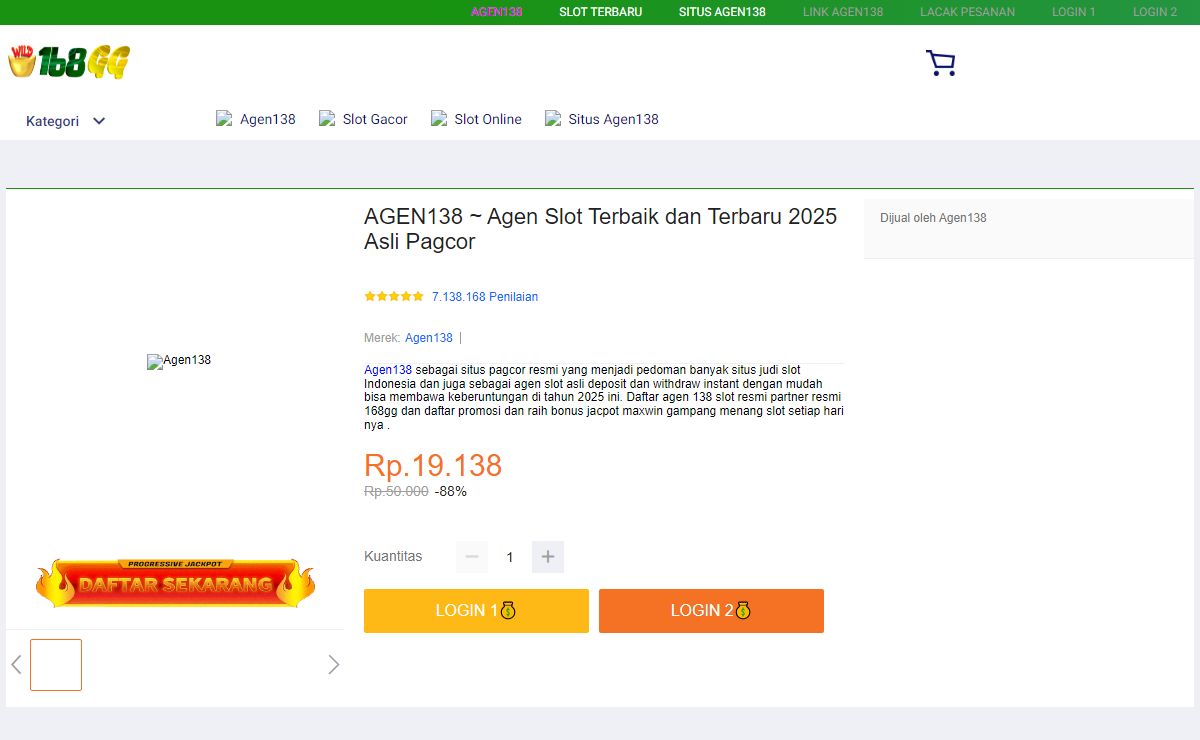Click LOGIN 1 in the top bar
Screen dimensions: 1200x740
(1074, 12)
